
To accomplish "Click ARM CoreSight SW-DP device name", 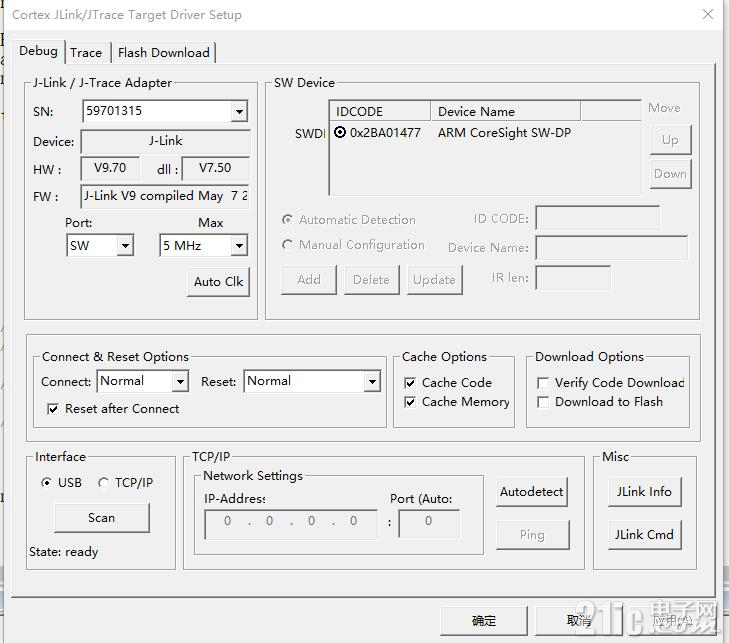I will click(x=504, y=133).
